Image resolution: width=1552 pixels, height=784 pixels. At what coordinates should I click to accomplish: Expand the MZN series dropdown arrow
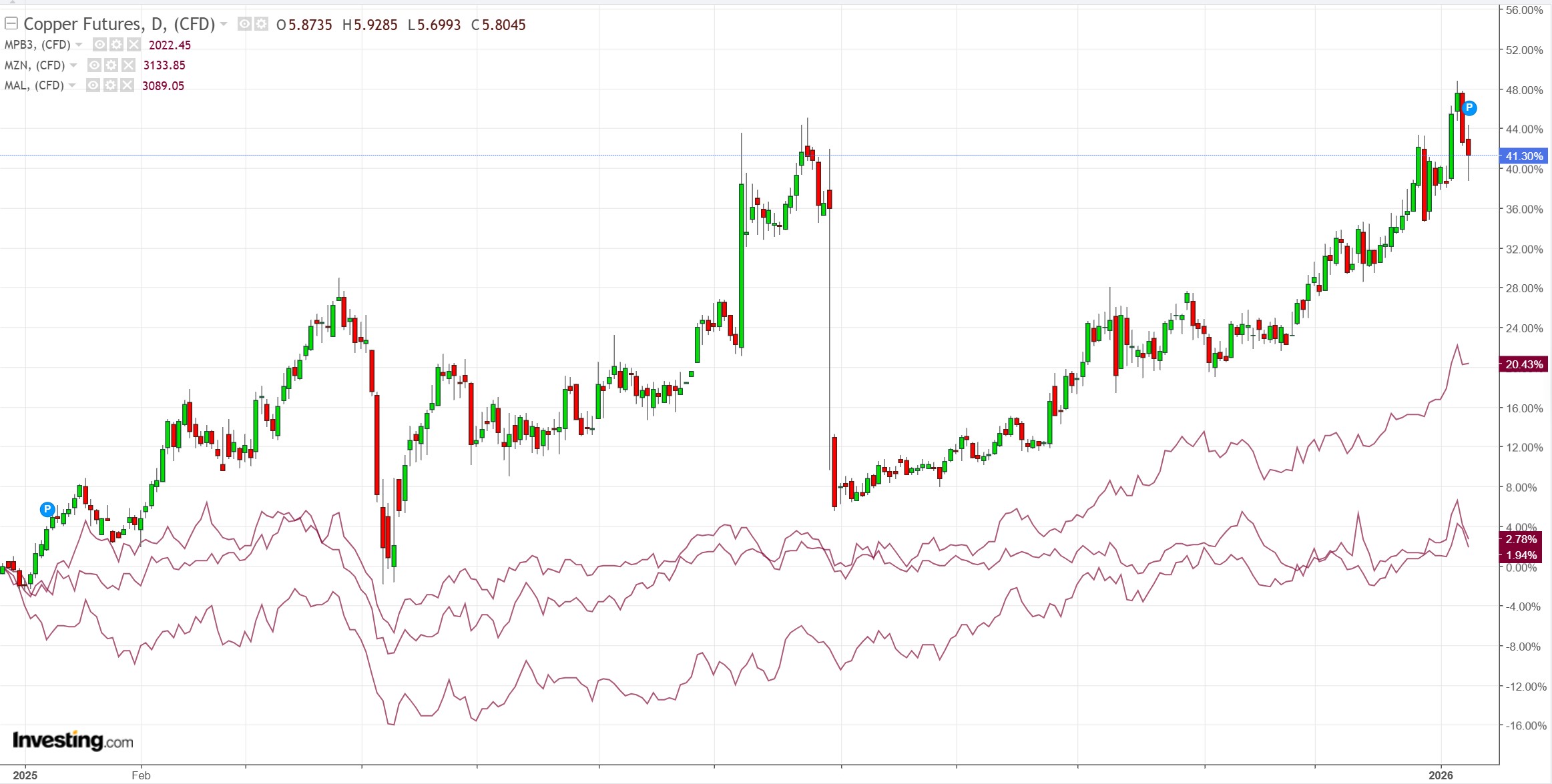coord(73,65)
